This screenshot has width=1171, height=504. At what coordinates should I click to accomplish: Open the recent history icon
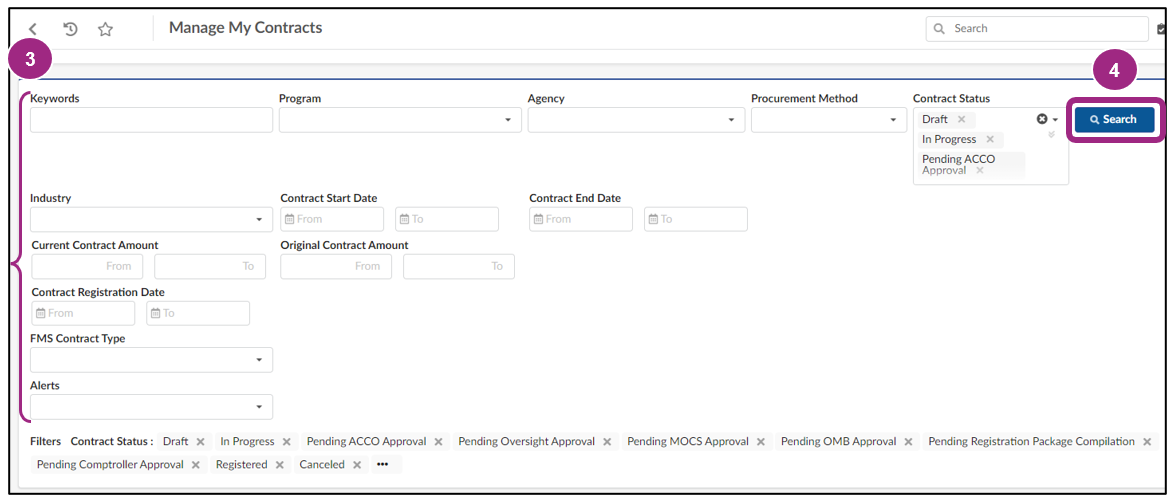coord(70,29)
